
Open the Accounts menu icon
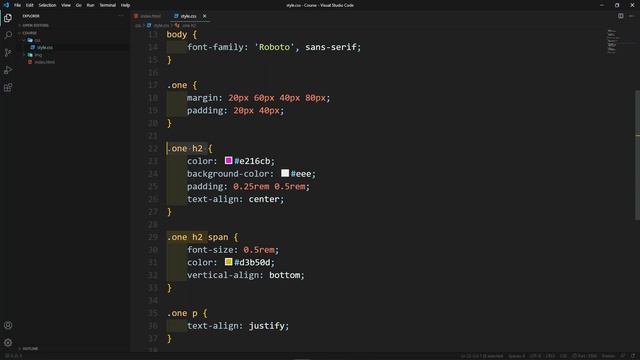coord(8,325)
